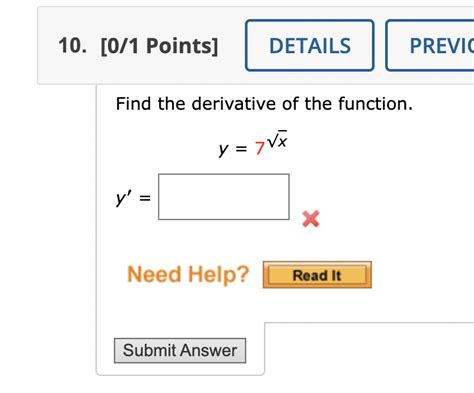
Task: Open the DETAILS button for question 10
Action: point(310,45)
